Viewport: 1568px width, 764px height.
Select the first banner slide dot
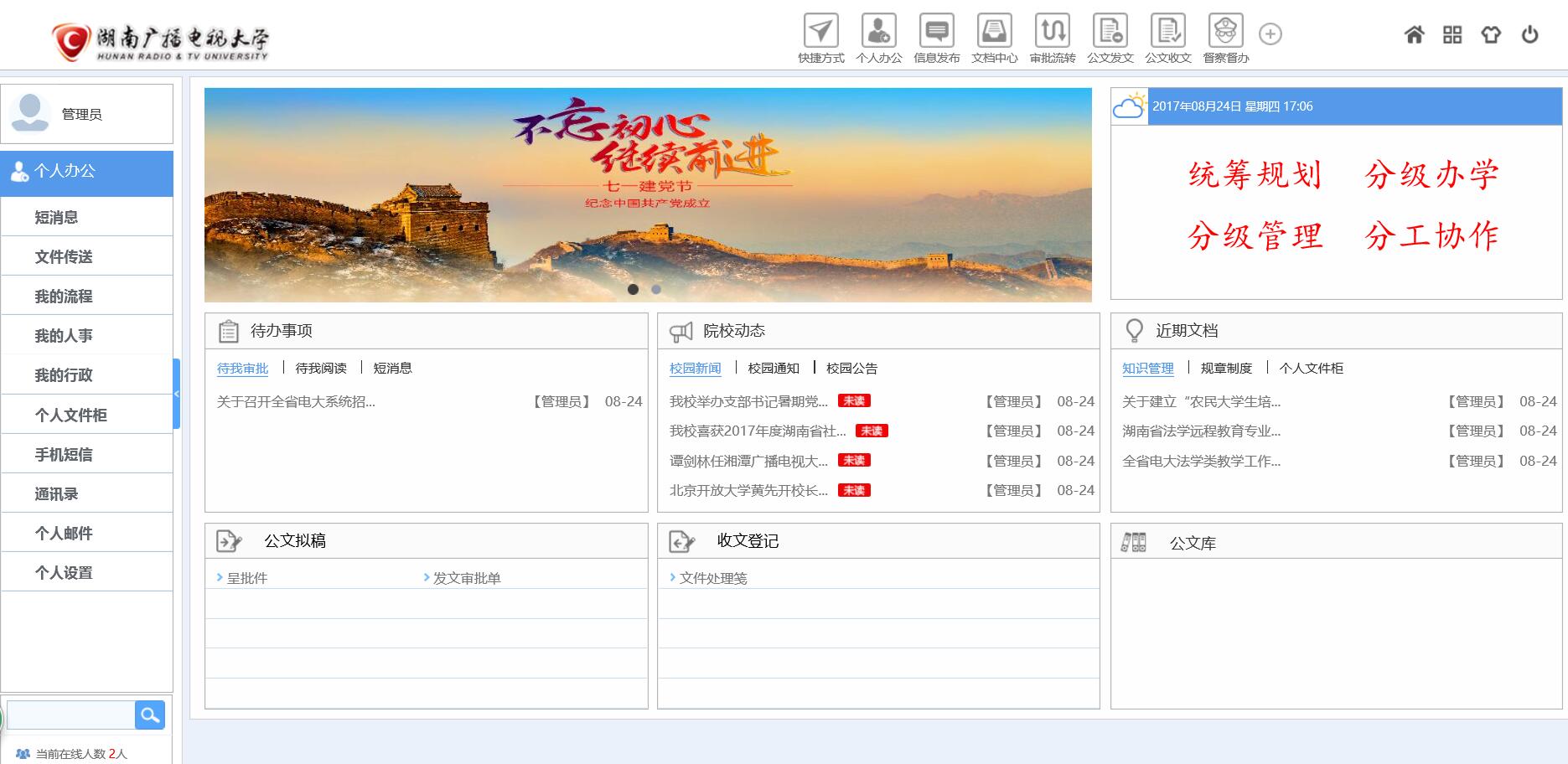pos(633,289)
